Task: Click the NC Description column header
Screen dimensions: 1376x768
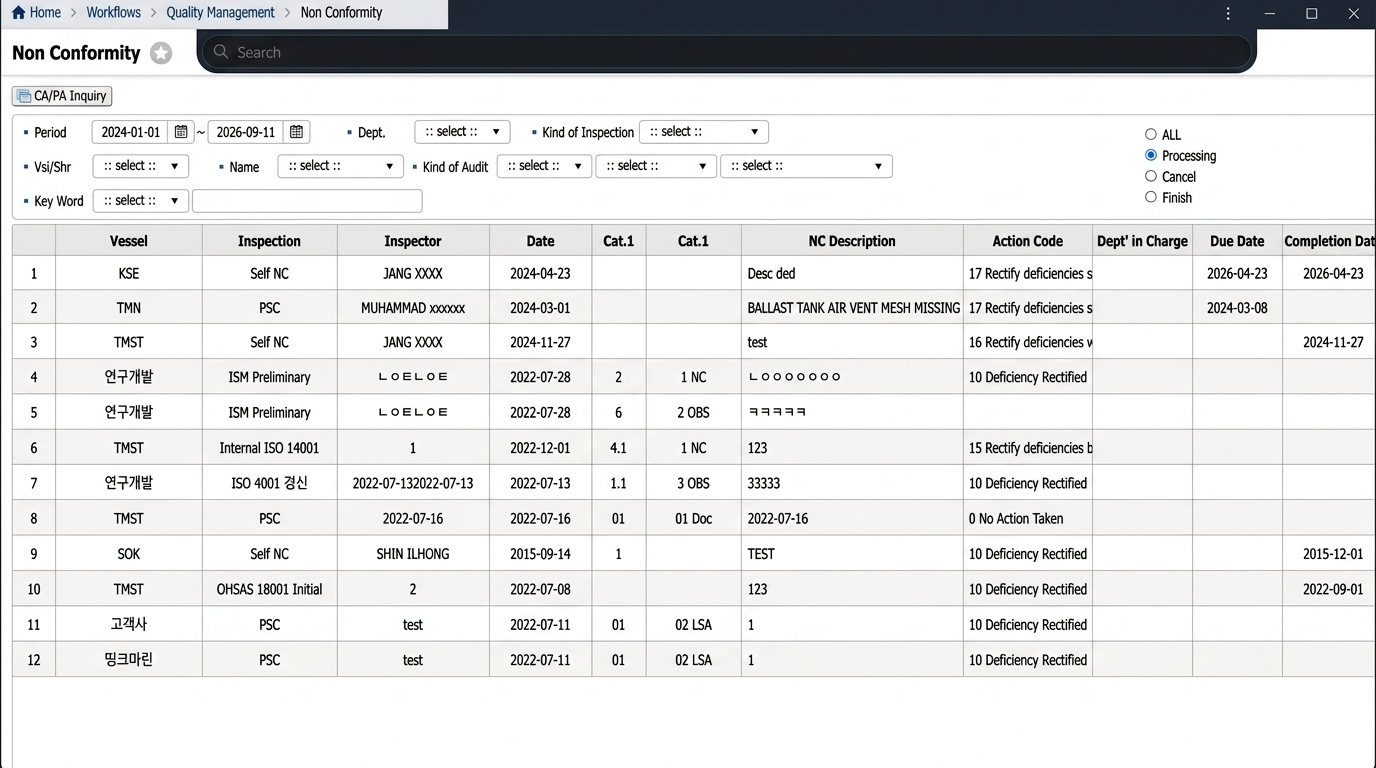Action: [x=852, y=241]
